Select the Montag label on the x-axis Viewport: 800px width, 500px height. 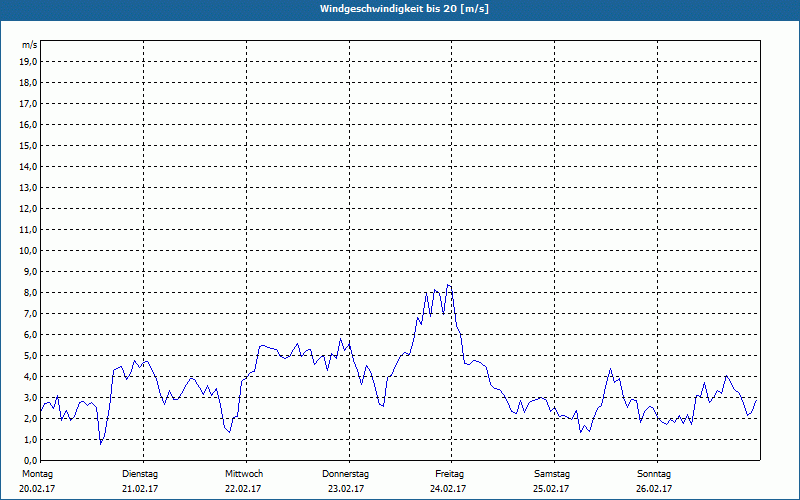click(35, 473)
